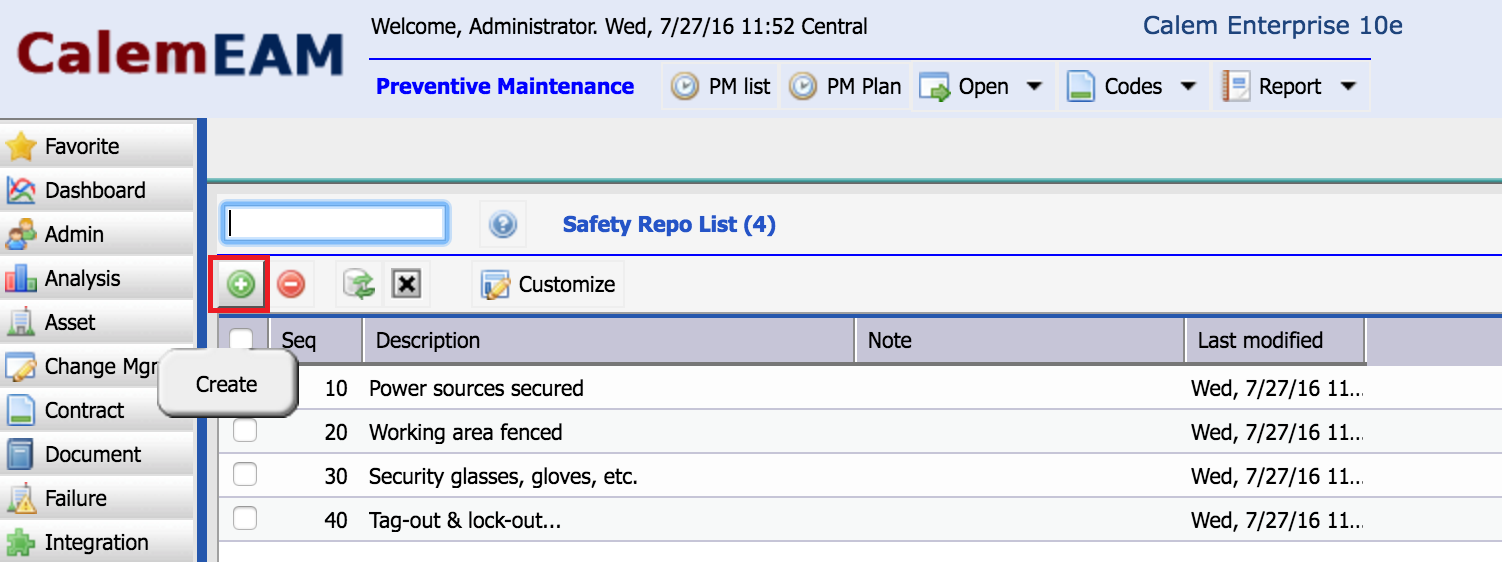Expand the Report dropdown arrow
1502x562 pixels.
coord(1348,87)
